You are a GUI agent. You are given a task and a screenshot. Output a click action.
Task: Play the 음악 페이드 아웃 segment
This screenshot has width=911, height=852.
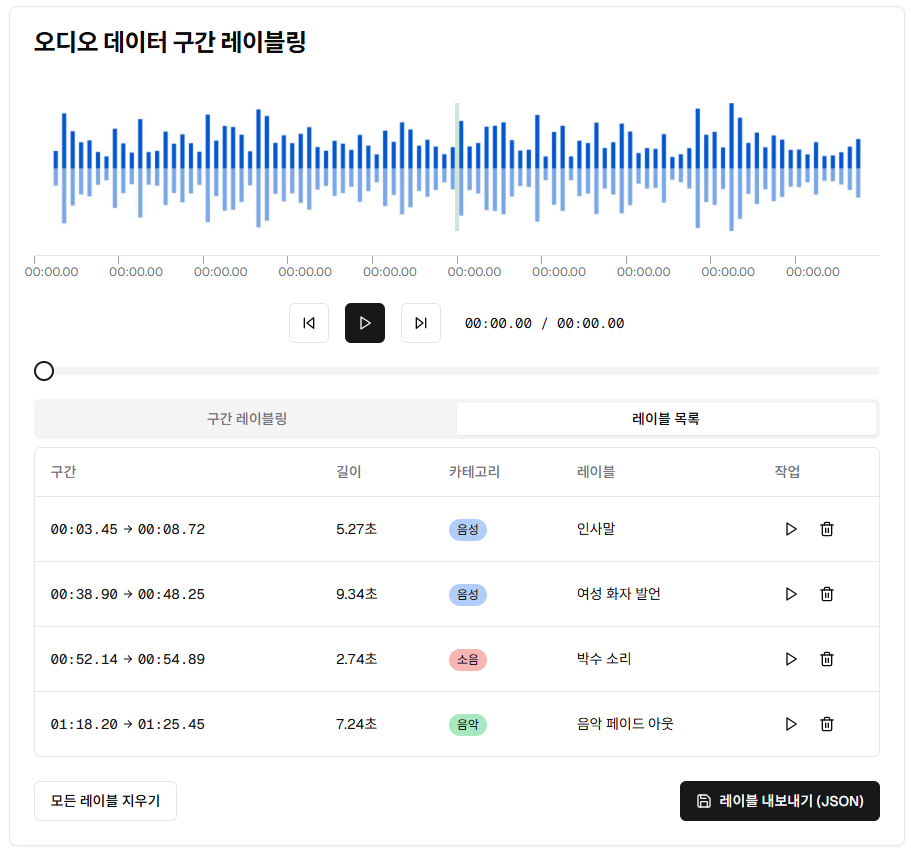[790, 723]
